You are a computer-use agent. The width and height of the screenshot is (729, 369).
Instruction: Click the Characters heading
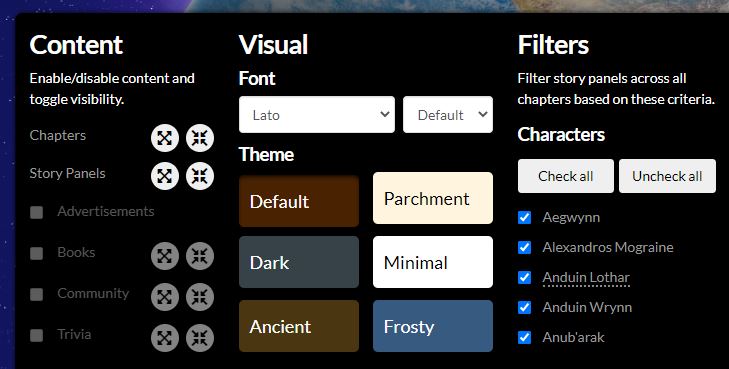(561, 135)
